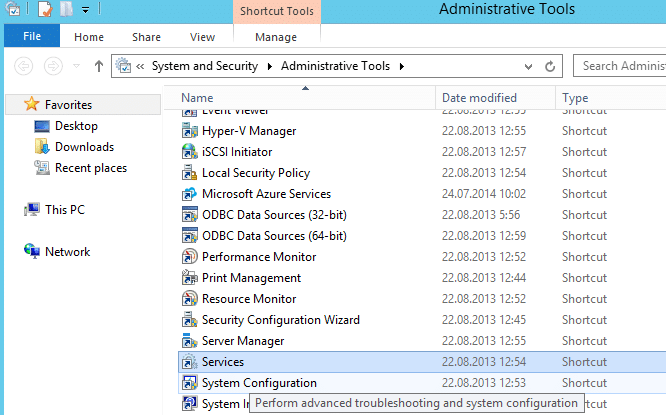This screenshot has height=415, width=666.
Task: Click the Performance Monitor icon
Action: pos(189,257)
